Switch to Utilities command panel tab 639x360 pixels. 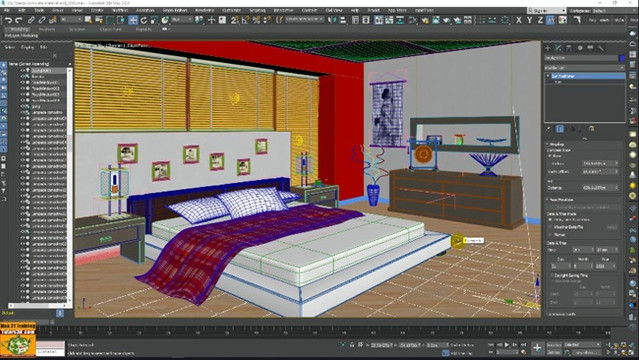point(601,48)
